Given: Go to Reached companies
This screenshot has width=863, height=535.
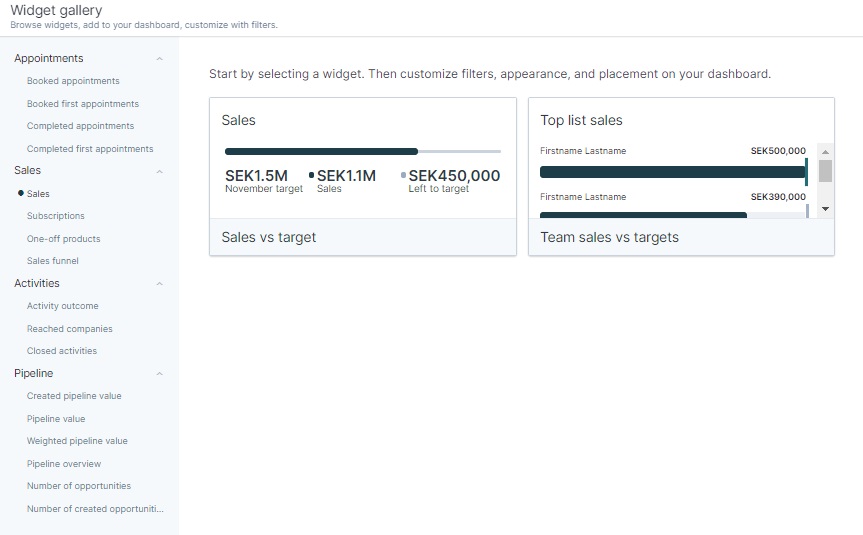Looking at the screenshot, I should click(69, 329).
